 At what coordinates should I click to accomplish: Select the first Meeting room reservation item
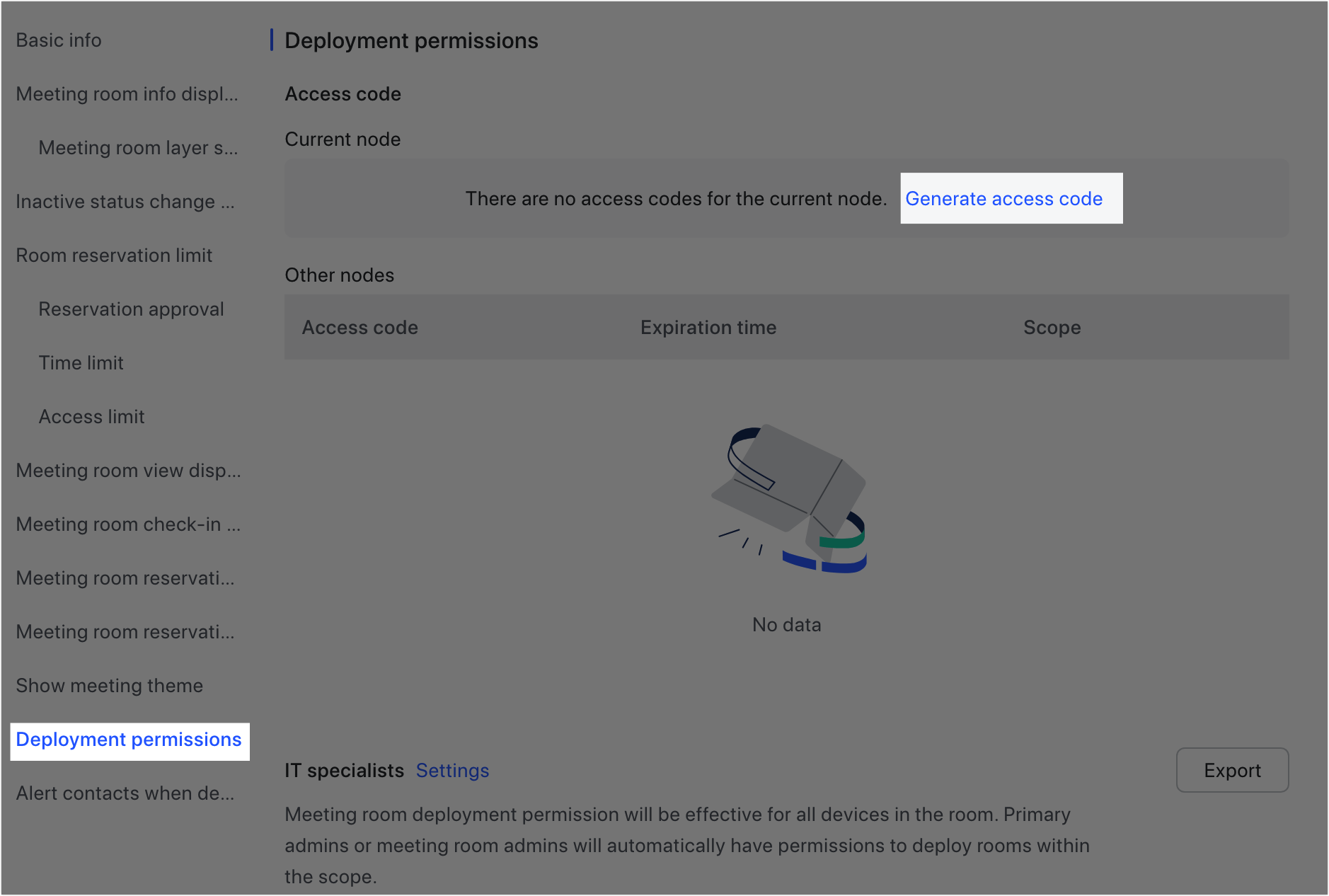coord(126,578)
